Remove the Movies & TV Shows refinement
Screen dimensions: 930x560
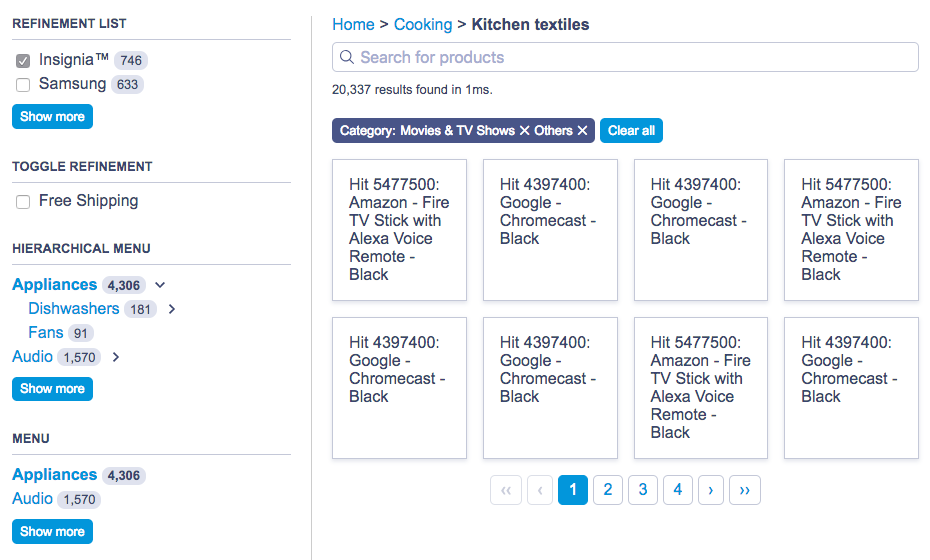point(524,131)
